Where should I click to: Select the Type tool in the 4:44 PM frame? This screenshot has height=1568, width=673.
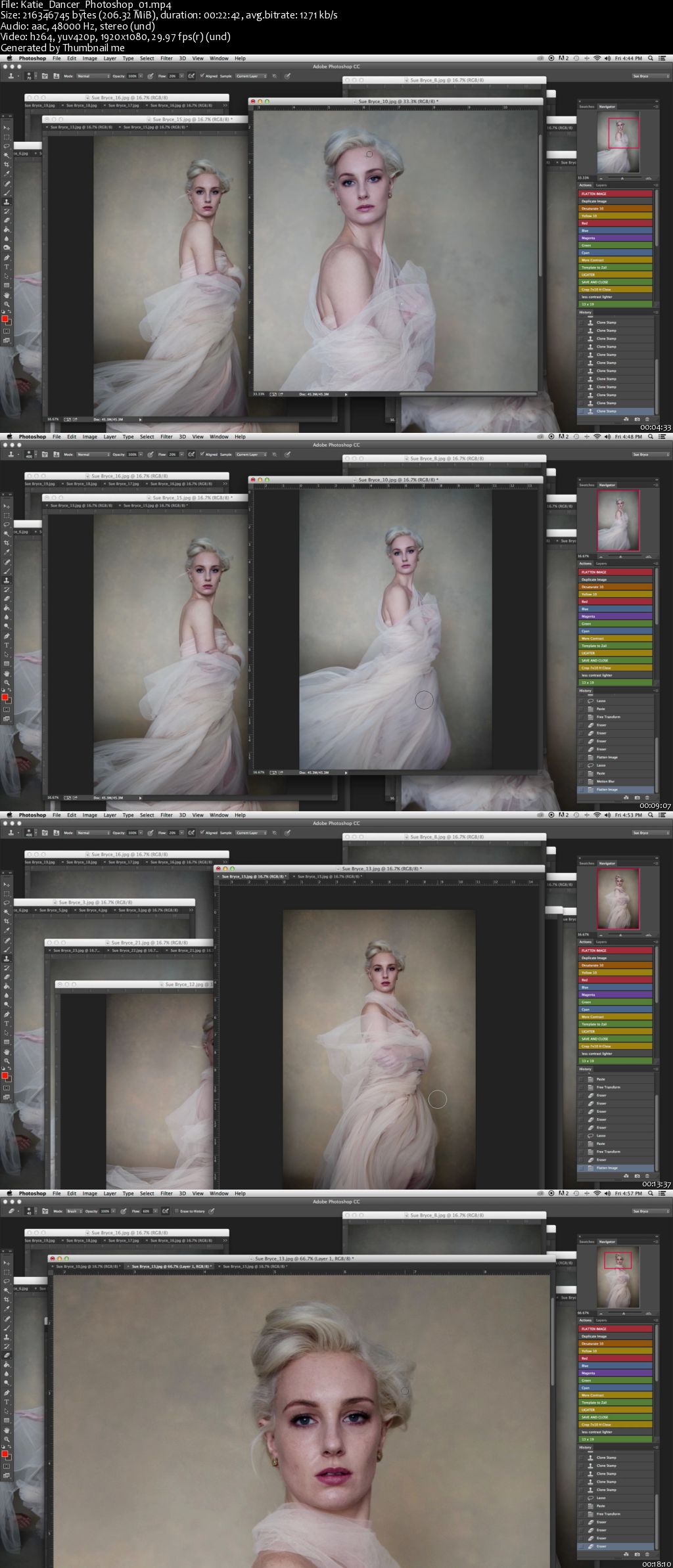click(7, 267)
